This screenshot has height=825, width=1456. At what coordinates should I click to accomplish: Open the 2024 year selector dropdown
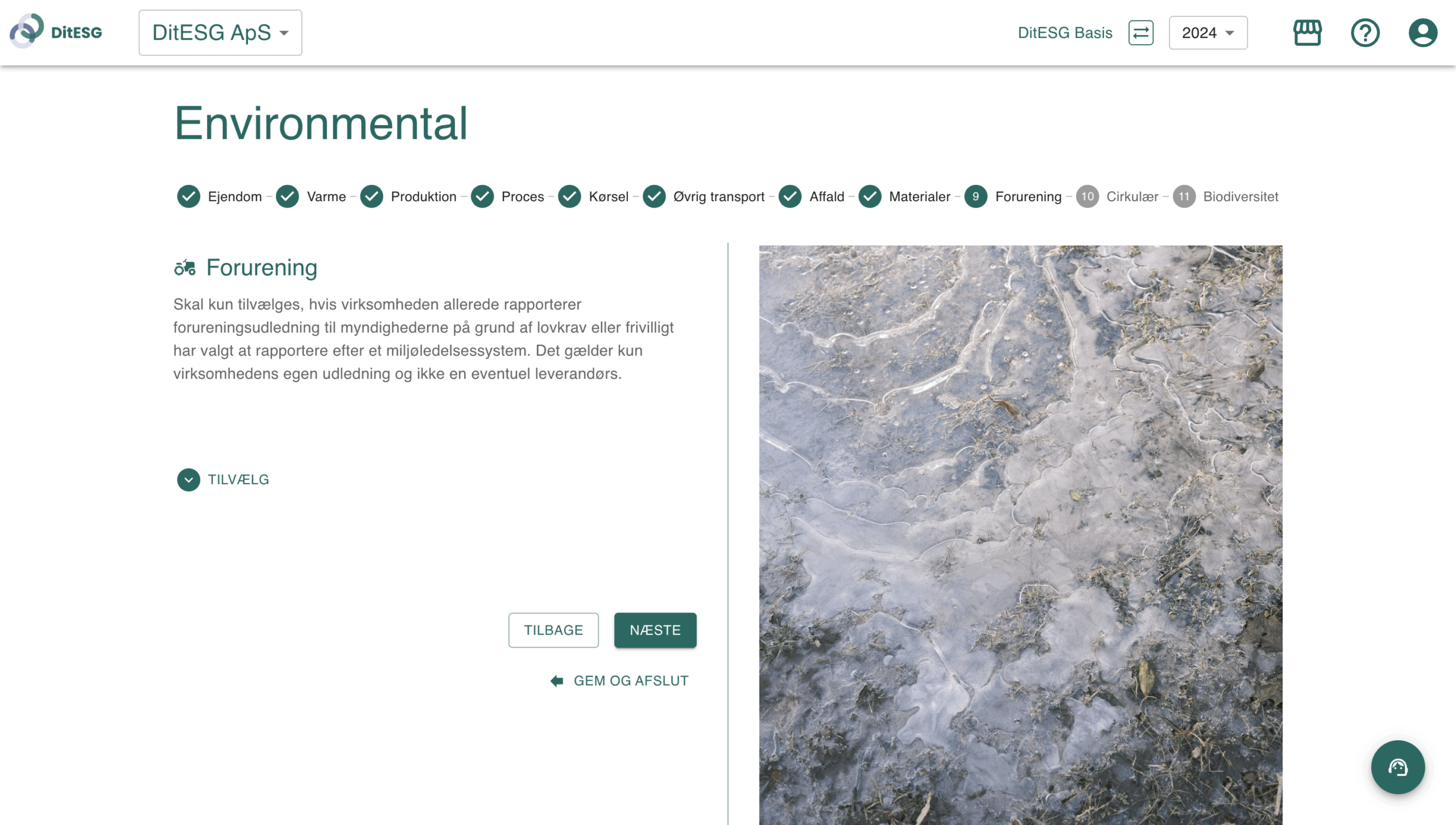[x=1207, y=32]
